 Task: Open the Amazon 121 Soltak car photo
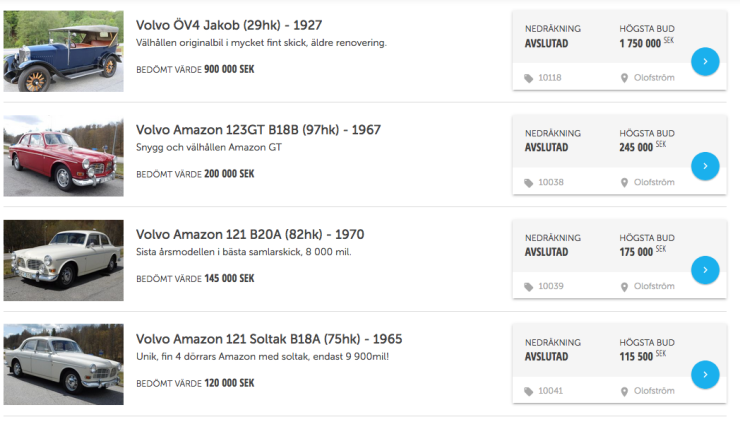point(63,364)
